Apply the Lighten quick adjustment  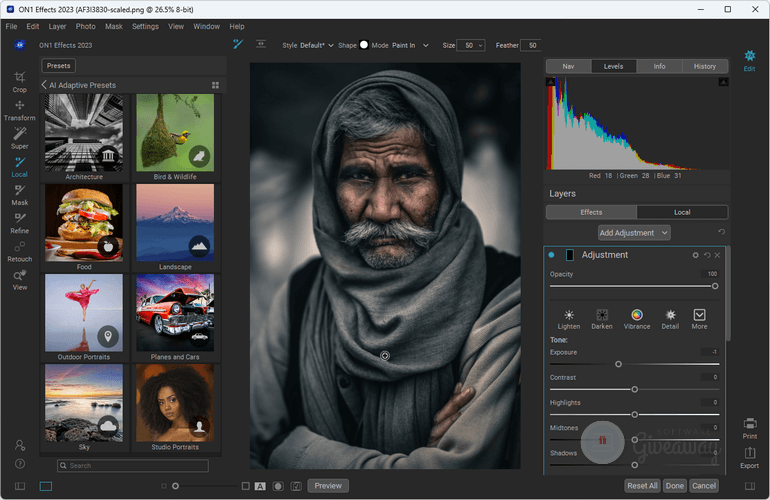tap(569, 319)
